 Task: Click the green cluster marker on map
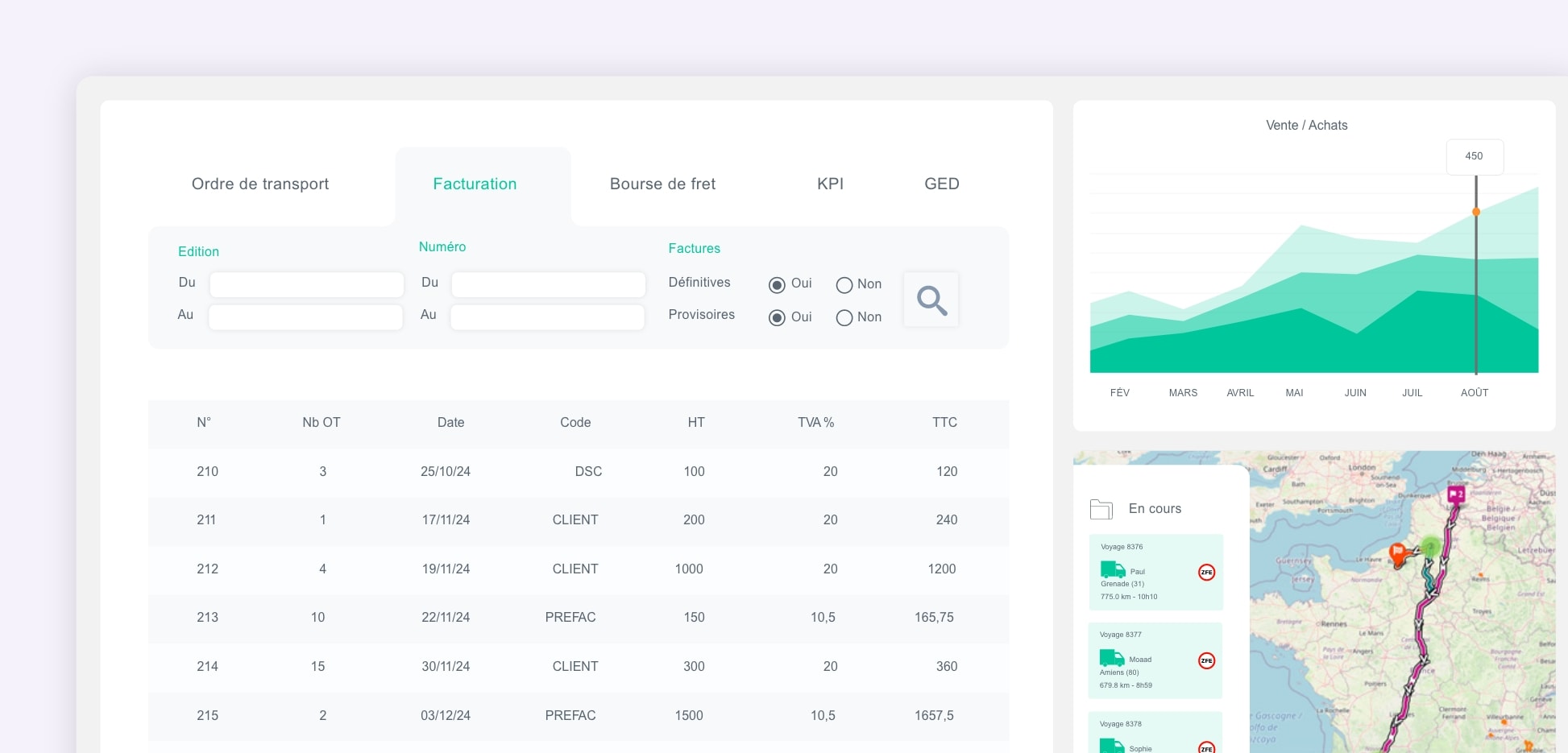tap(1431, 547)
